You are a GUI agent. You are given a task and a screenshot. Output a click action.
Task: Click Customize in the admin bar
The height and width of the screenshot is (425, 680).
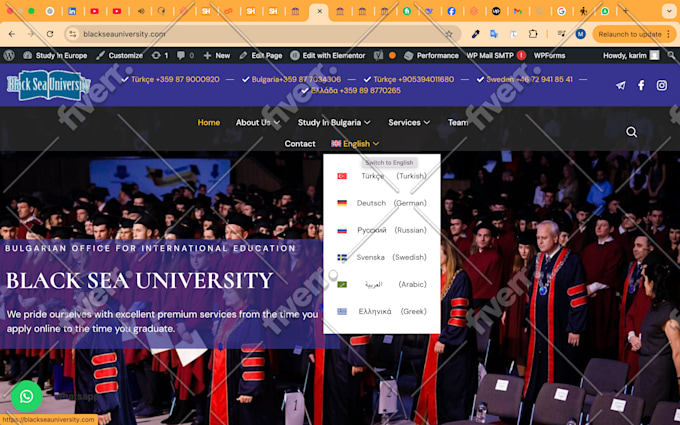pyautogui.click(x=120, y=56)
